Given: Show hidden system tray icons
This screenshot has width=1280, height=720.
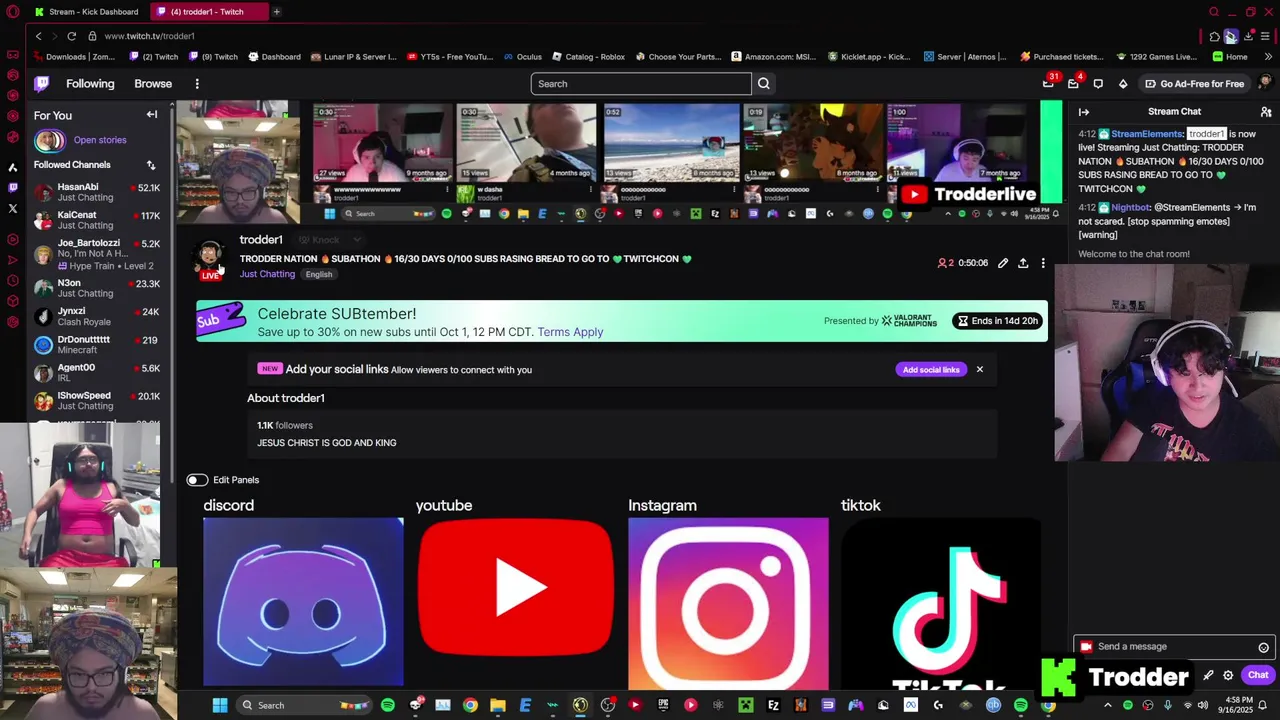Looking at the screenshot, I should [1107, 705].
